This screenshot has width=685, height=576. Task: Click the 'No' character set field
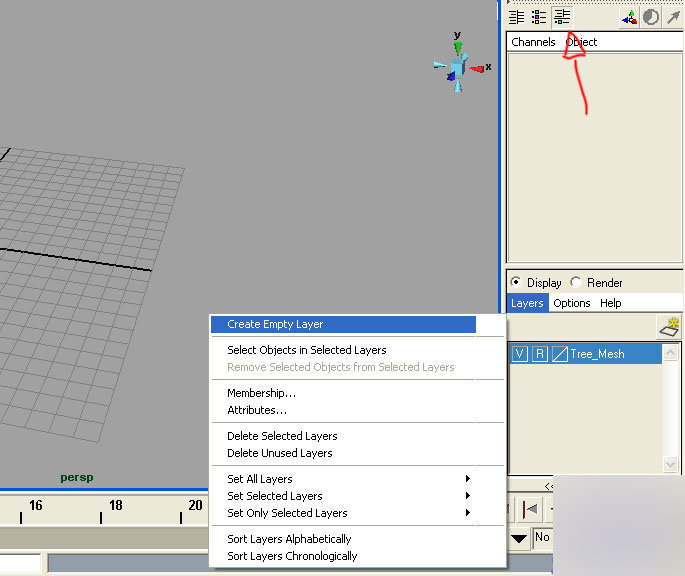pyautogui.click(x=543, y=538)
